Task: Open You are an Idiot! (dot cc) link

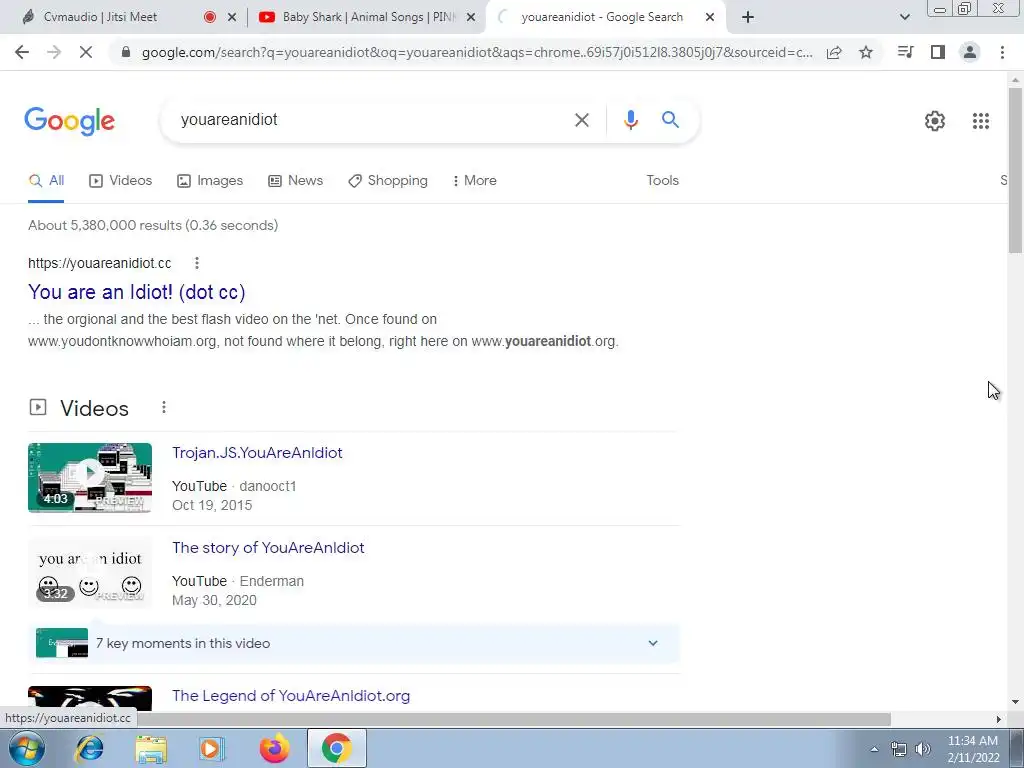Action: pyautogui.click(x=136, y=292)
